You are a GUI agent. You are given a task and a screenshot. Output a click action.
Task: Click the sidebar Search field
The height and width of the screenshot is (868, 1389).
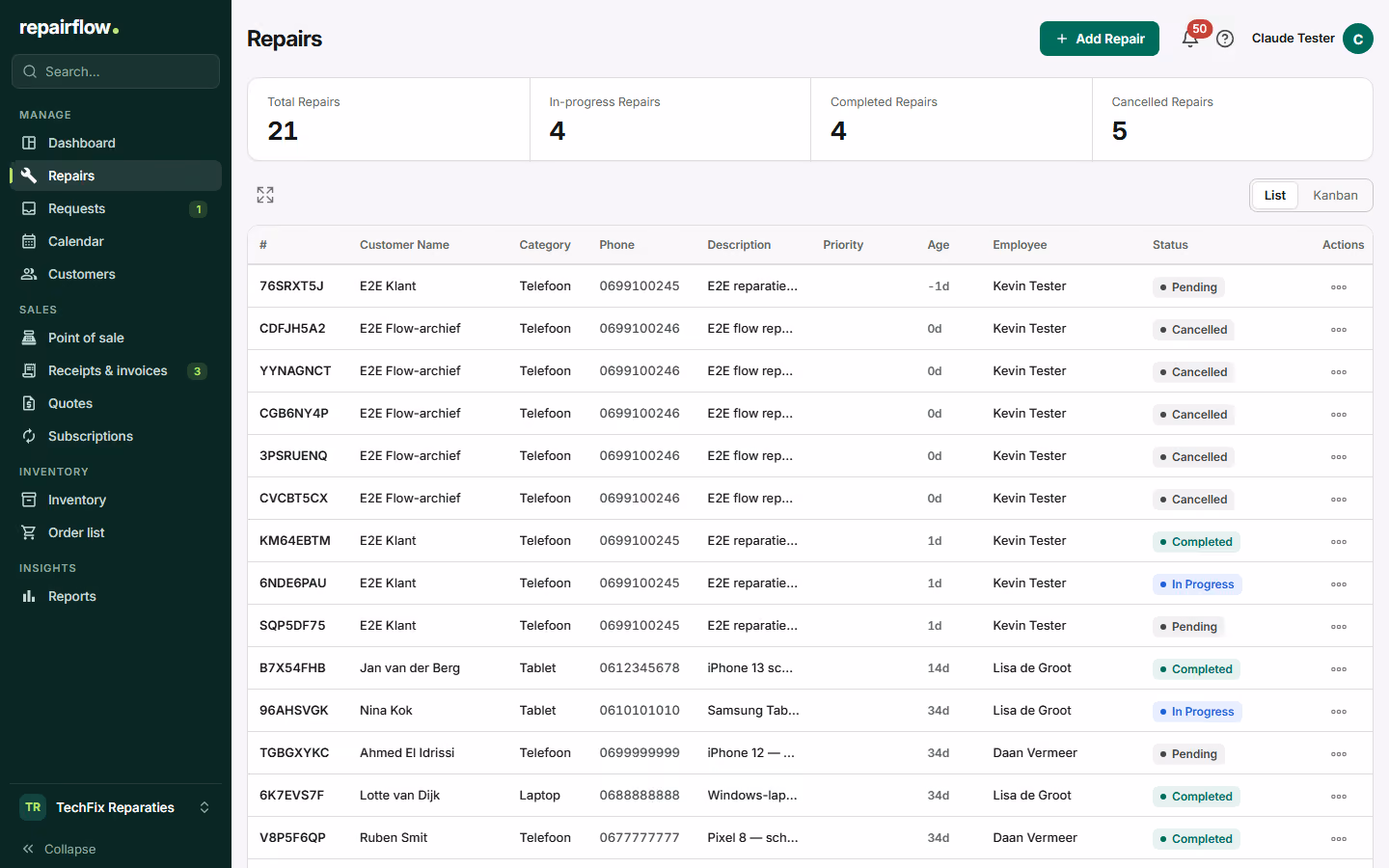[x=116, y=71]
